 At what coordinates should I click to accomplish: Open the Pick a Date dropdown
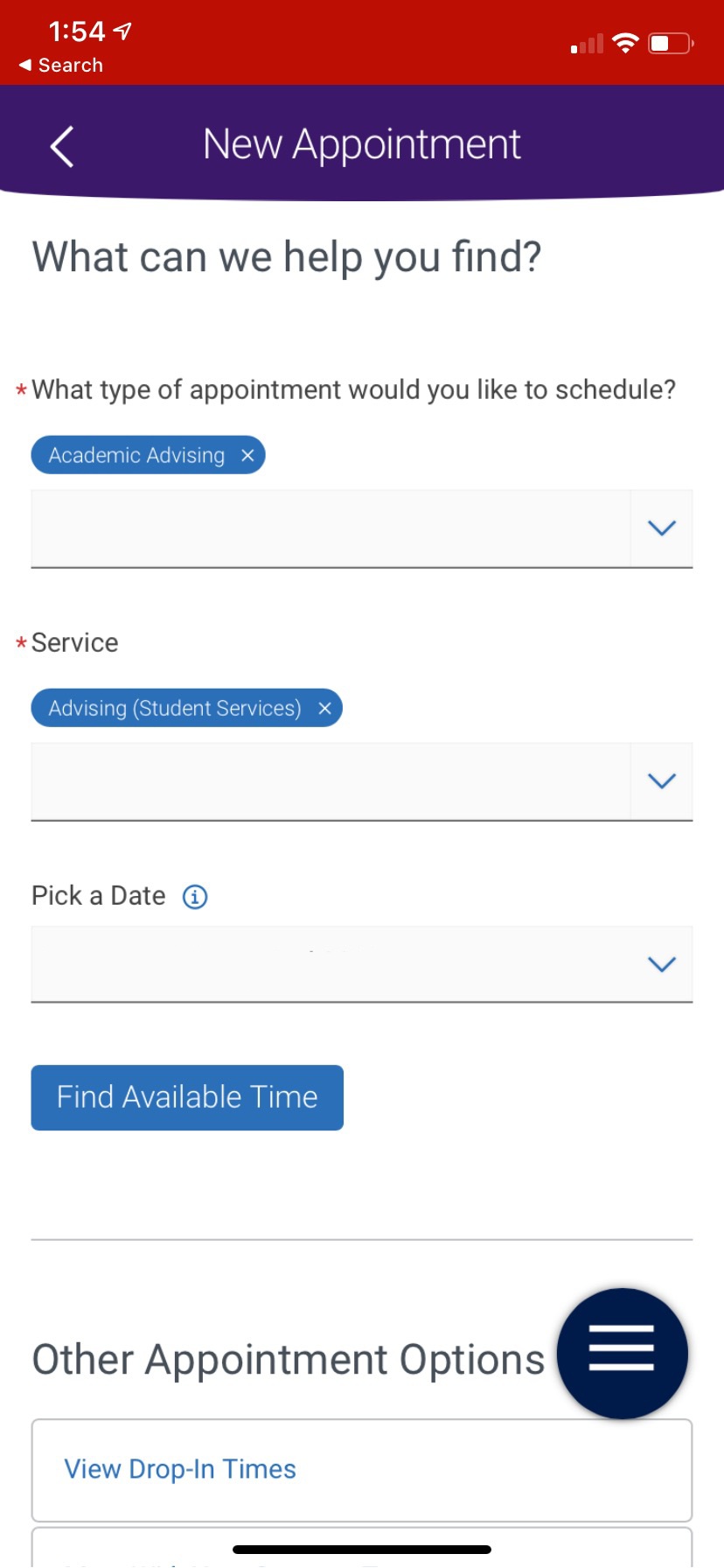click(662, 963)
